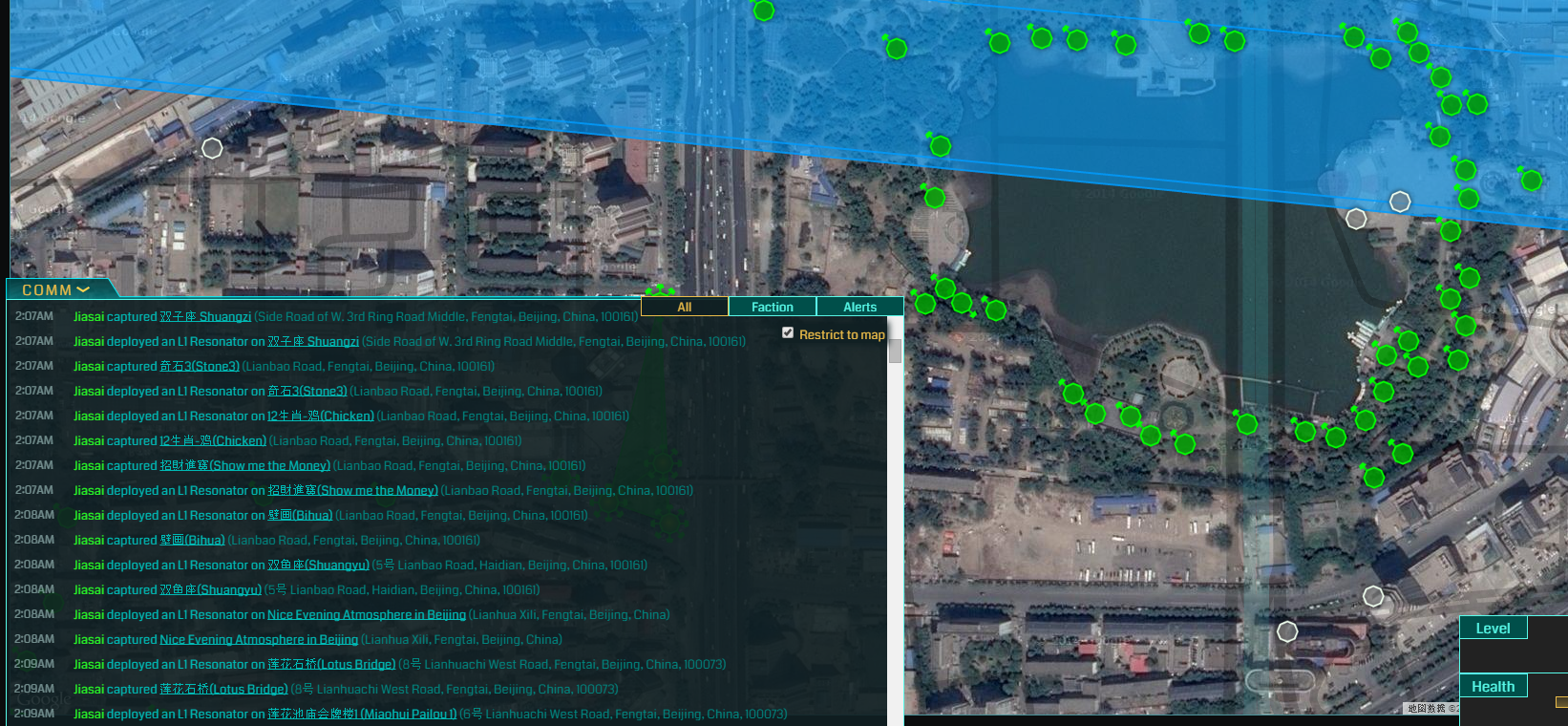Image resolution: width=1568 pixels, height=726 pixels.
Task: Open 12生肖-鸡(Chicken) link in the deployed message
Action: point(321,416)
